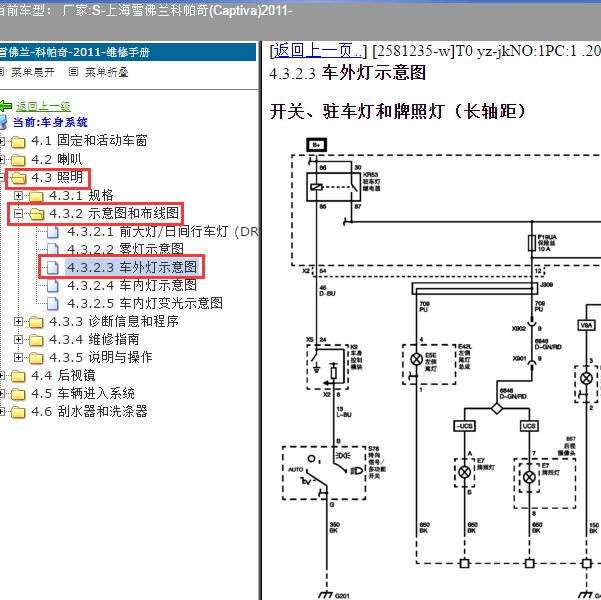This screenshot has width=601, height=600.
Task: Select tree item 4.2 喇叭
Action: [57, 159]
